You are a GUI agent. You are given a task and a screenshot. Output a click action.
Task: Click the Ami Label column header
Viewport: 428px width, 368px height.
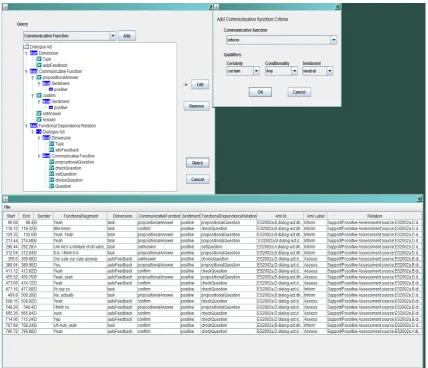[315, 216]
